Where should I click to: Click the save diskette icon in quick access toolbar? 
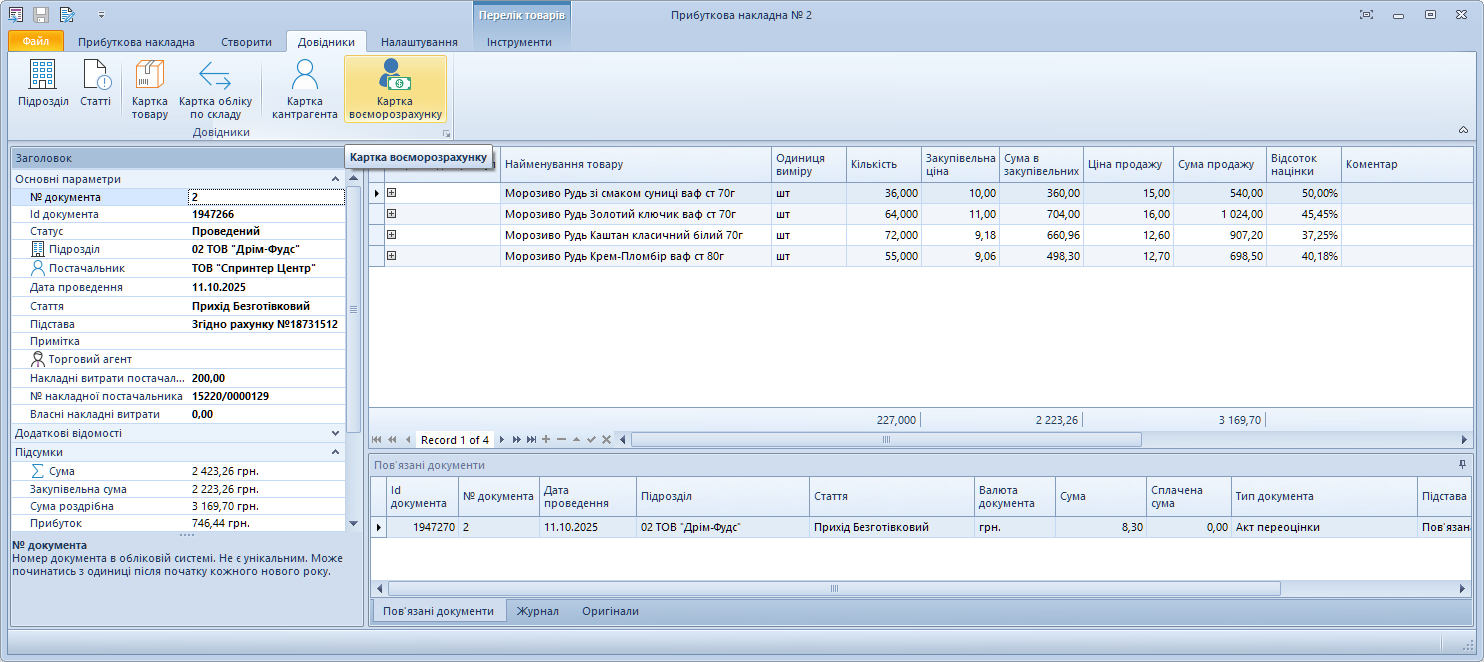[x=41, y=15]
